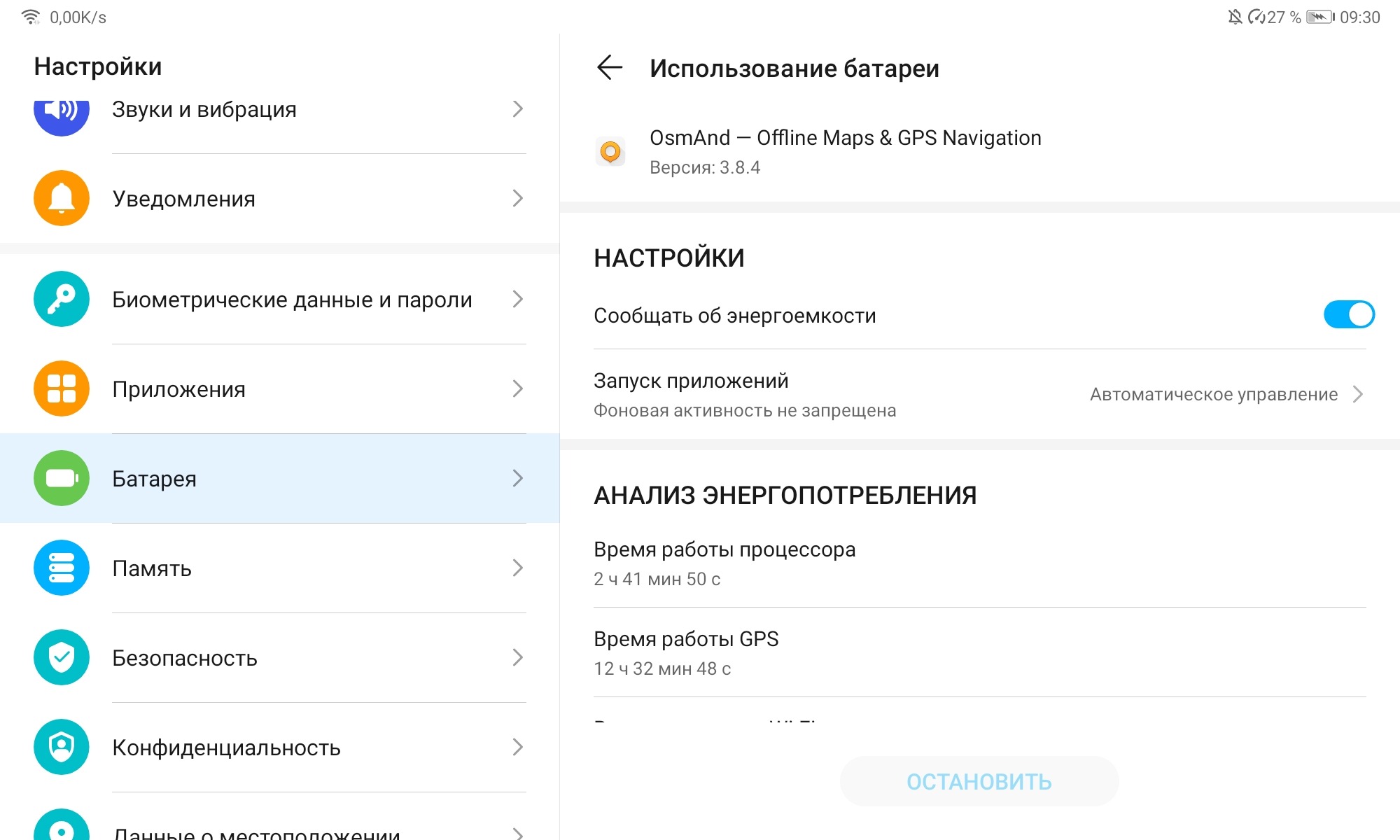Tap the Security shield icon

62,657
